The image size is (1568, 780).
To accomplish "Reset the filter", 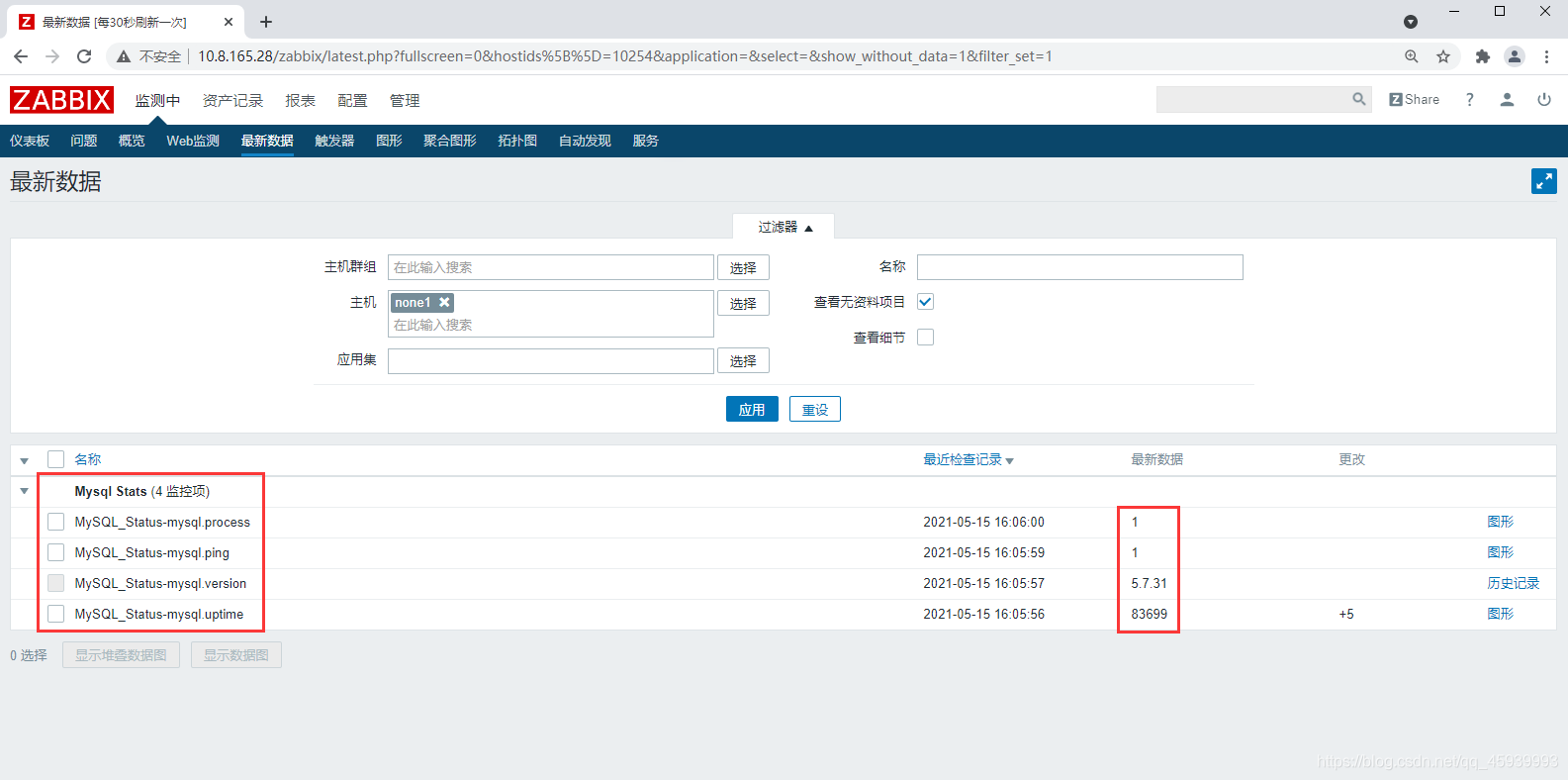I will [815, 409].
